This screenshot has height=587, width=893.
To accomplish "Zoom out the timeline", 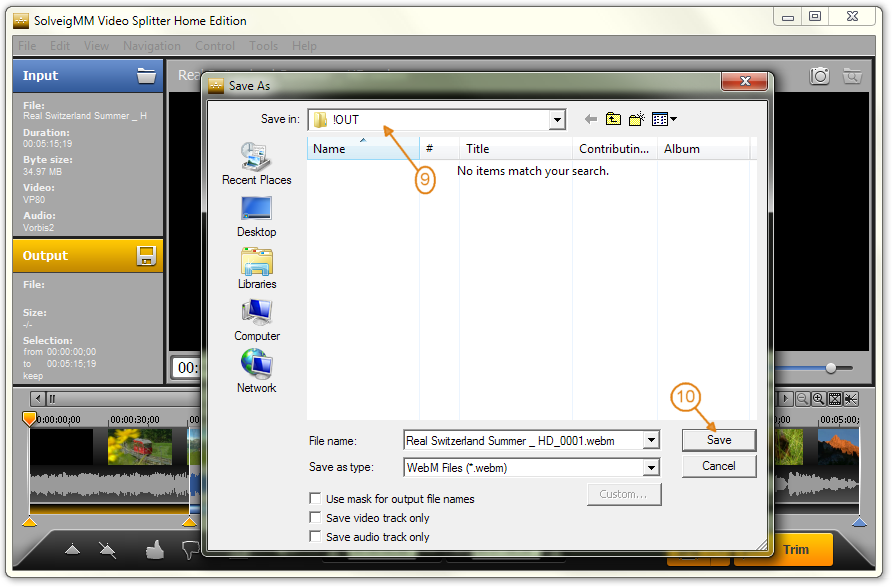I will [x=802, y=399].
